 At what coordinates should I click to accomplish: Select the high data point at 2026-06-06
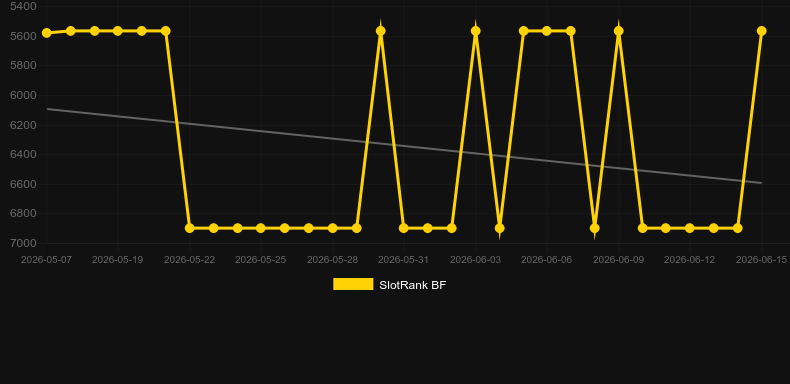(547, 31)
